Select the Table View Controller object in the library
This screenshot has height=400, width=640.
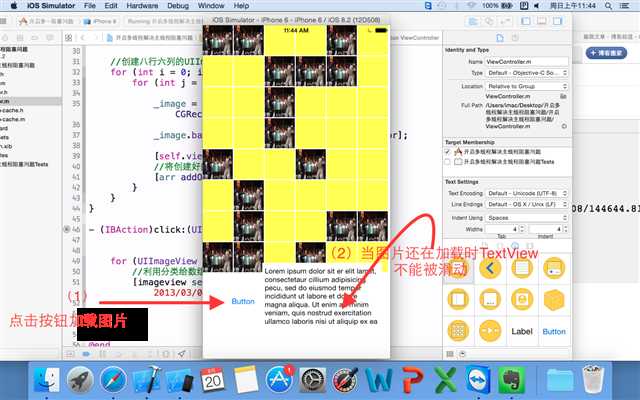pos(522,269)
